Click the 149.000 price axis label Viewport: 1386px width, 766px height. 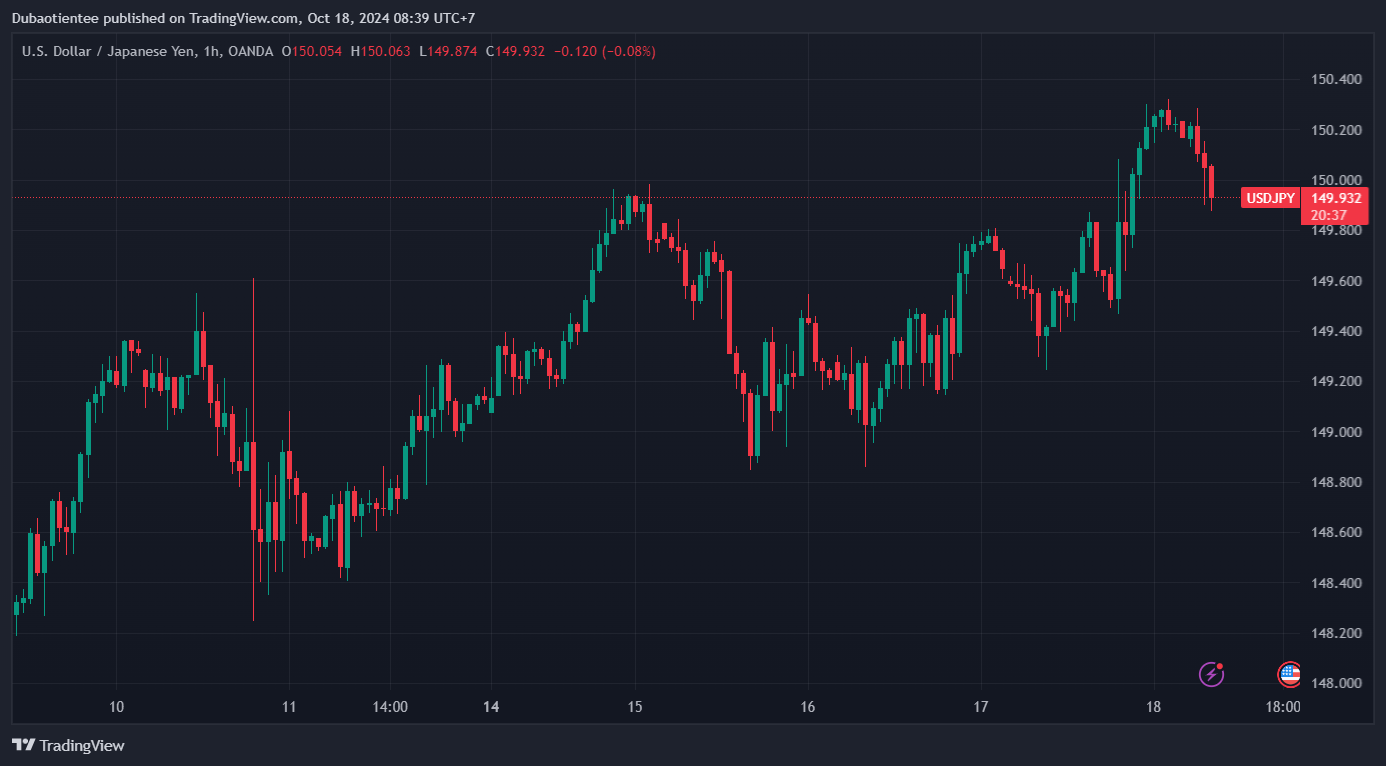tap(1337, 432)
